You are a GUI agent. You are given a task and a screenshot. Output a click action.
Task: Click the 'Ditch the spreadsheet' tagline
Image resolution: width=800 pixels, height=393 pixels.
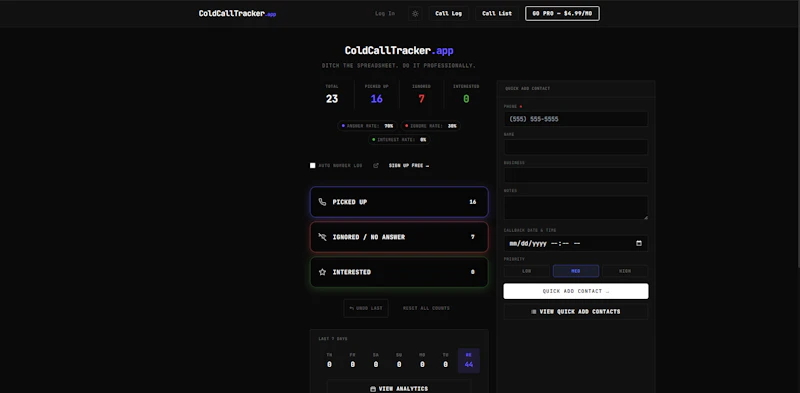pyautogui.click(x=399, y=66)
